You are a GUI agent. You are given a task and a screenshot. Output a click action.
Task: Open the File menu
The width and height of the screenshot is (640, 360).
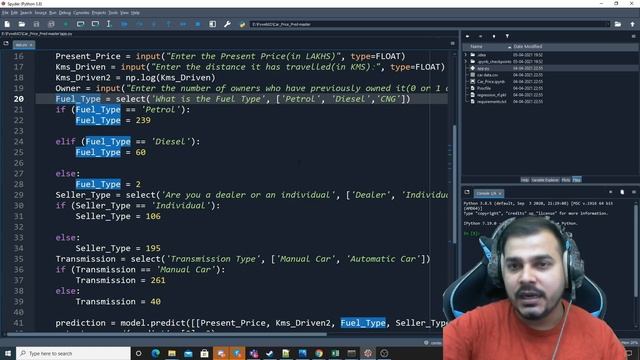[5, 13]
